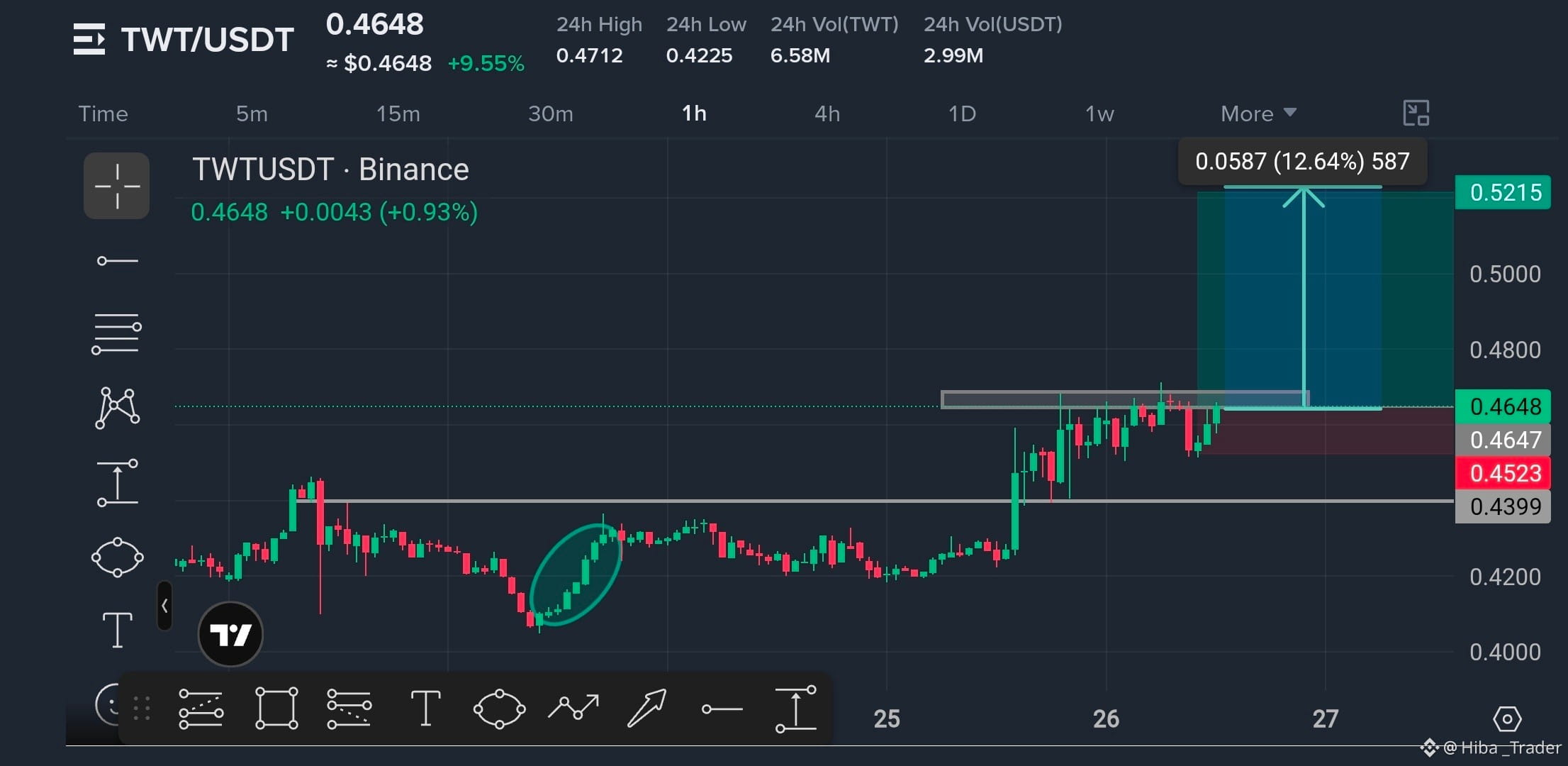Click the 24h High value 0.4712
1568x766 pixels.
(x=589, y=55)
